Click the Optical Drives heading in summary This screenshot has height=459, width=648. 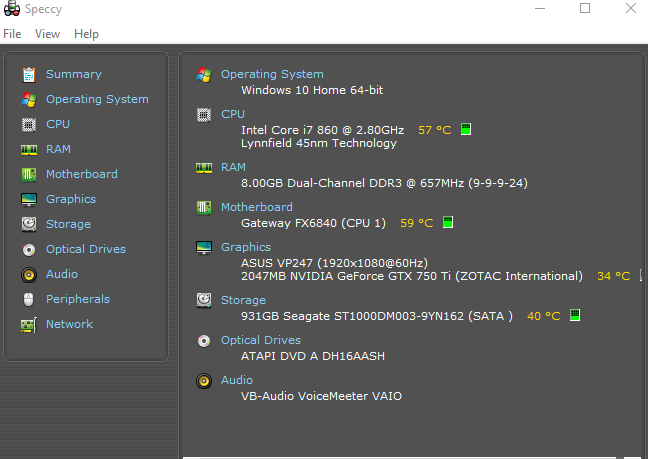(x=260, y=340)
